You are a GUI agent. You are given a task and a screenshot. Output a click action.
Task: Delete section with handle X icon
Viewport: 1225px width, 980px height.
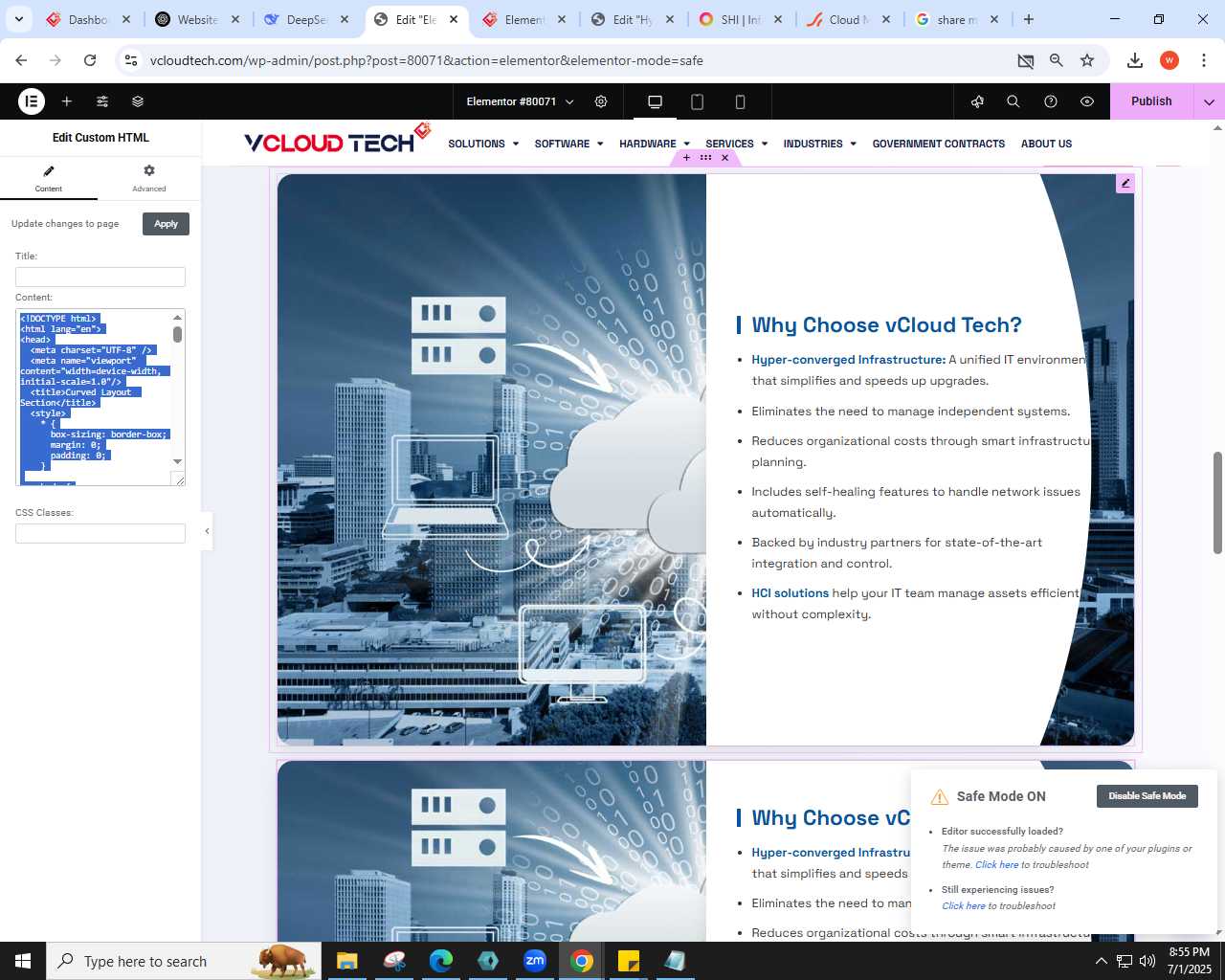pyautogui.click(x=724, y=158)
